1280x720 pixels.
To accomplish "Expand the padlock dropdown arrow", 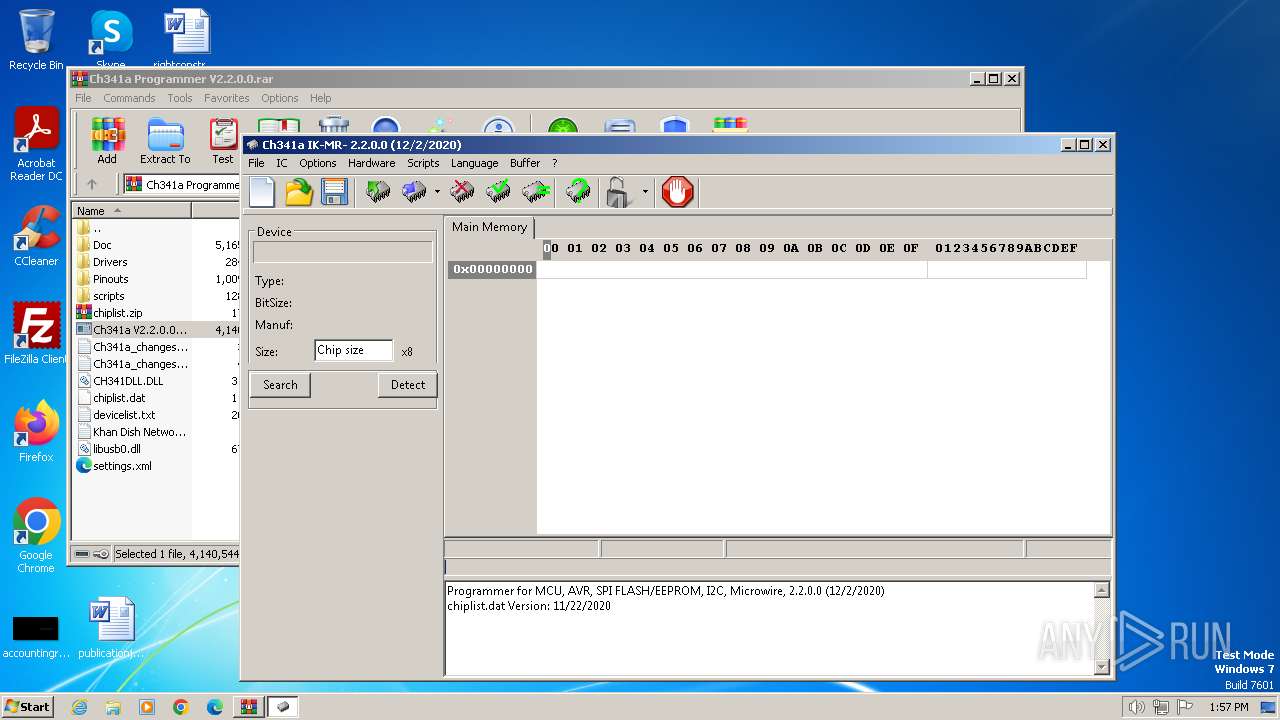I will coord(645,192).
